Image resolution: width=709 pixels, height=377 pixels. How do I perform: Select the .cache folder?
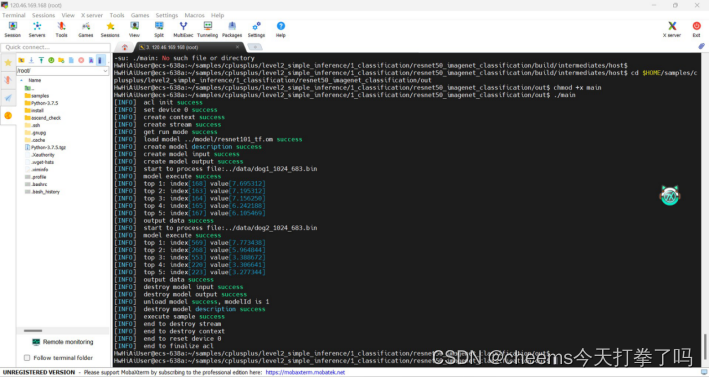[x=35, y=140]
